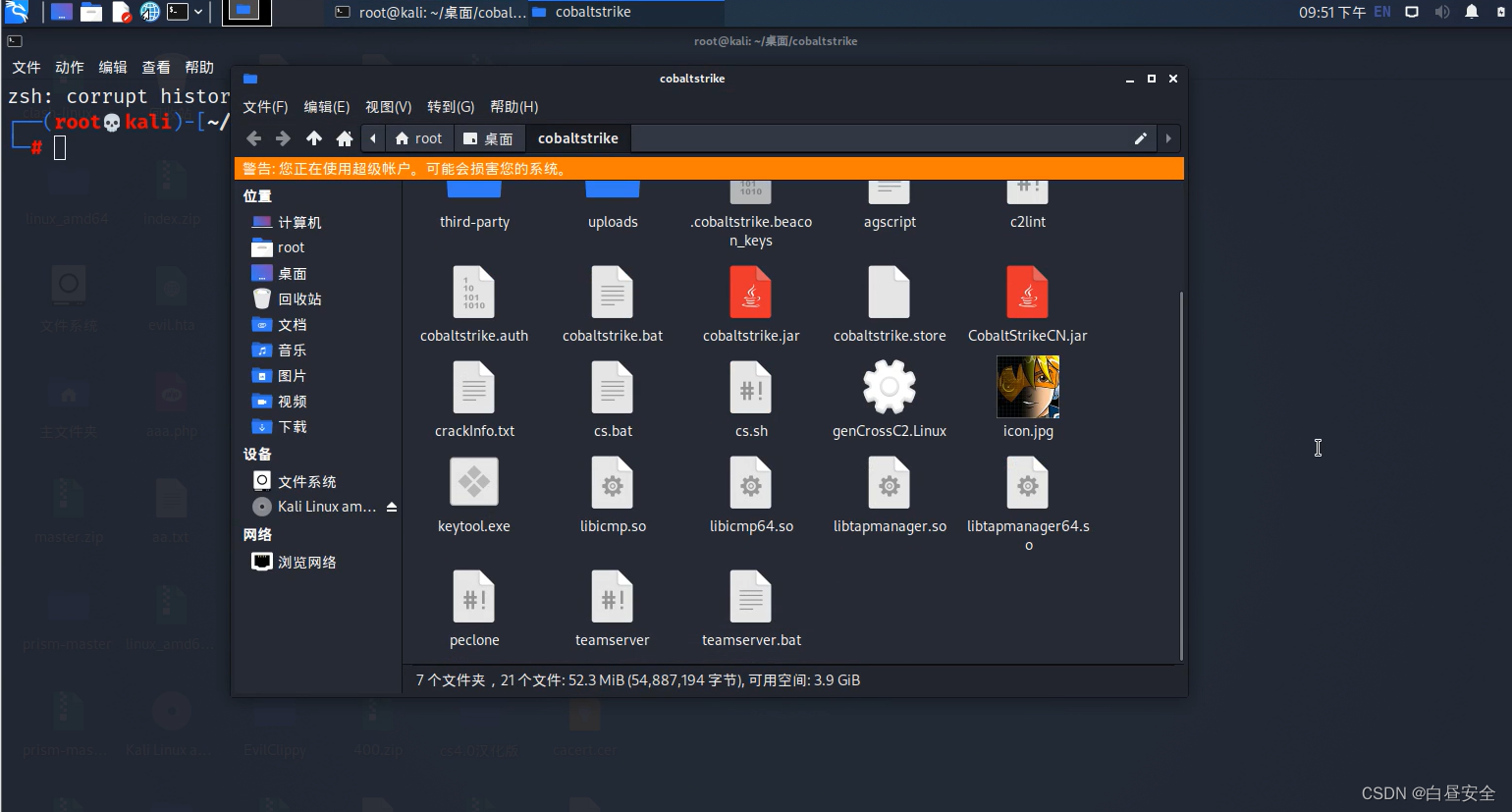Click the EN keyboard layout indicator
The height and width of the screenshot is (812, 1512).
pyautogui.click(x=1382, y=12)
